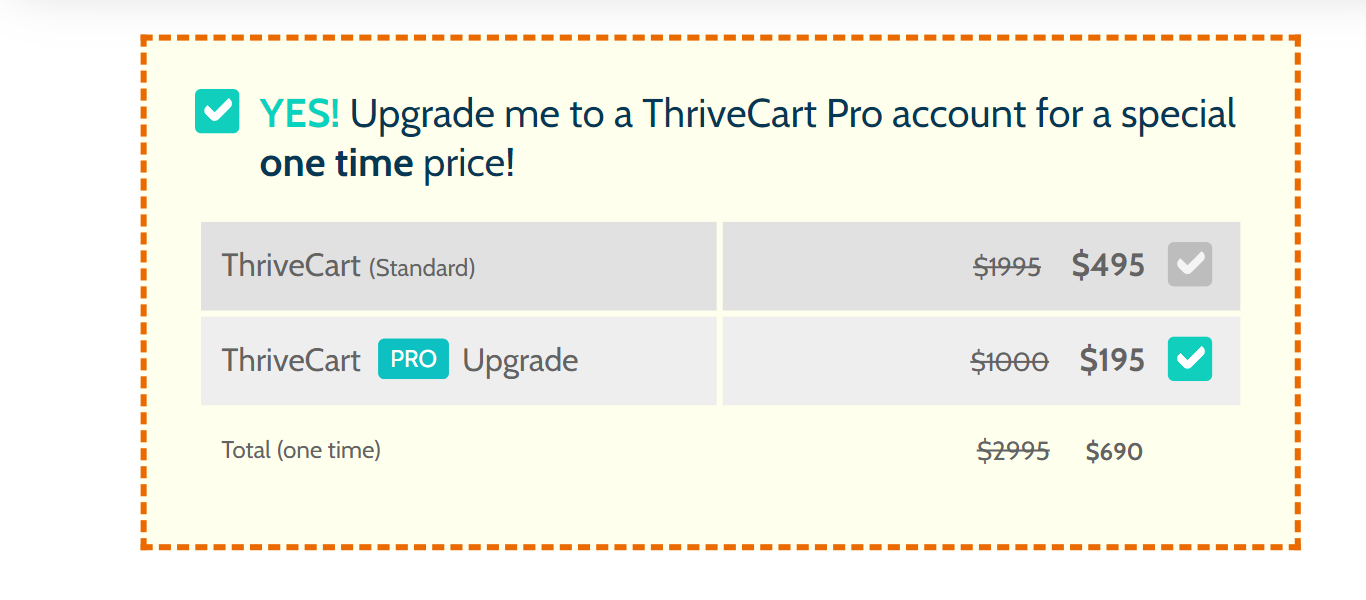This screenshot has height=600, width=1366.
Task: Click 'Upgrade me to a ThriveCart Pro' text
Action: coord(616,115)
